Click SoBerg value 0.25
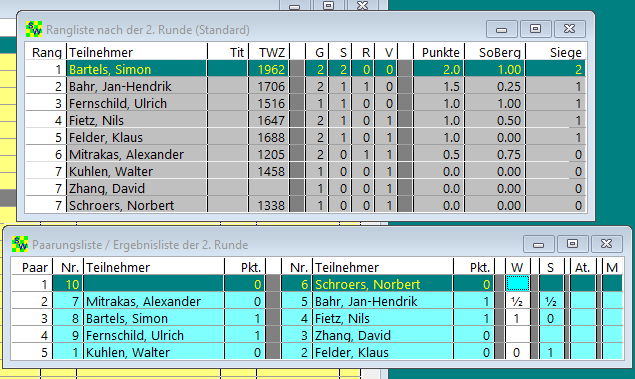 [509, 87]
